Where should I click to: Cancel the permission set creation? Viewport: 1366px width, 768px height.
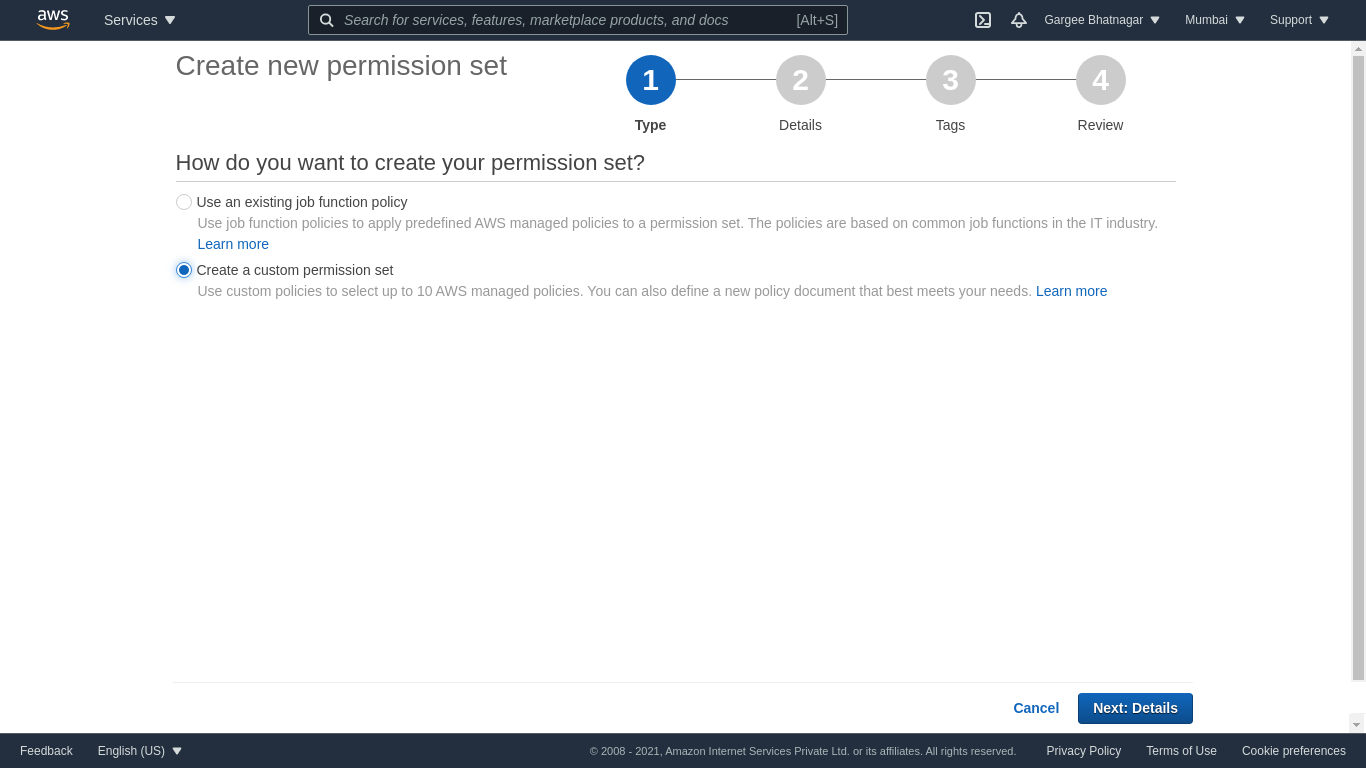(x=1036, y=708)
